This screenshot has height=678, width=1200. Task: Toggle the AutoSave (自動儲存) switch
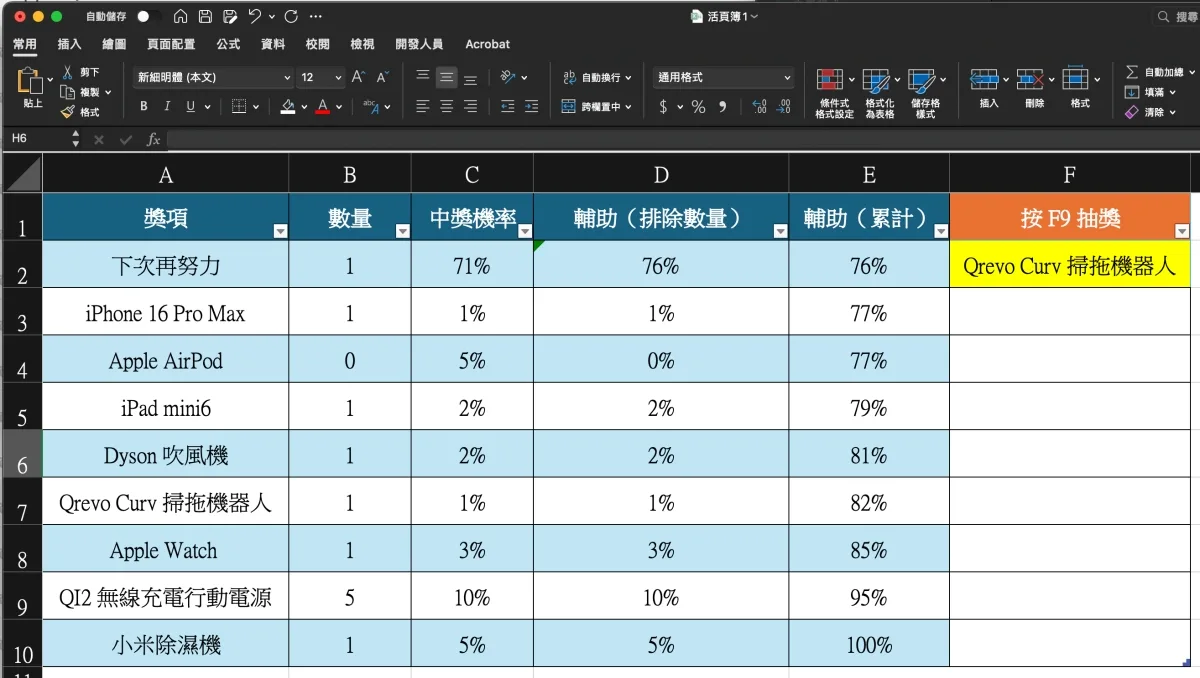point(149,17)
